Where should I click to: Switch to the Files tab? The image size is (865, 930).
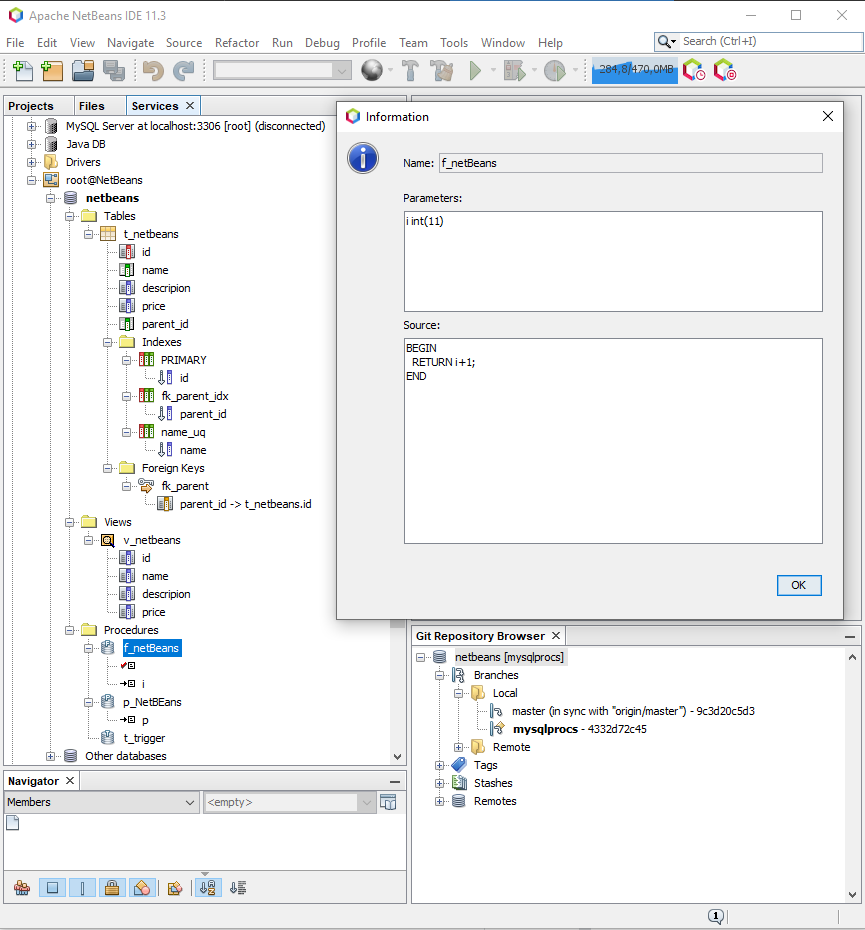(91, 106)
